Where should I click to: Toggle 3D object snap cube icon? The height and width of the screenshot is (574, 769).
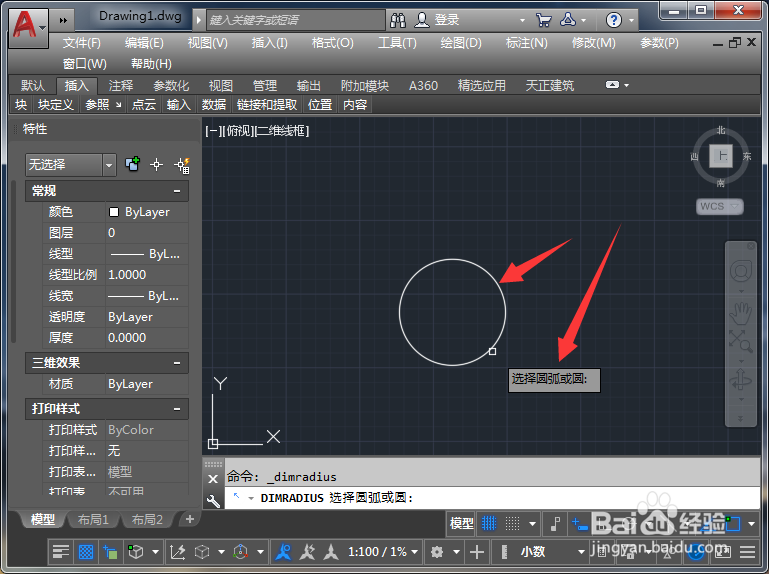point(136,552)
